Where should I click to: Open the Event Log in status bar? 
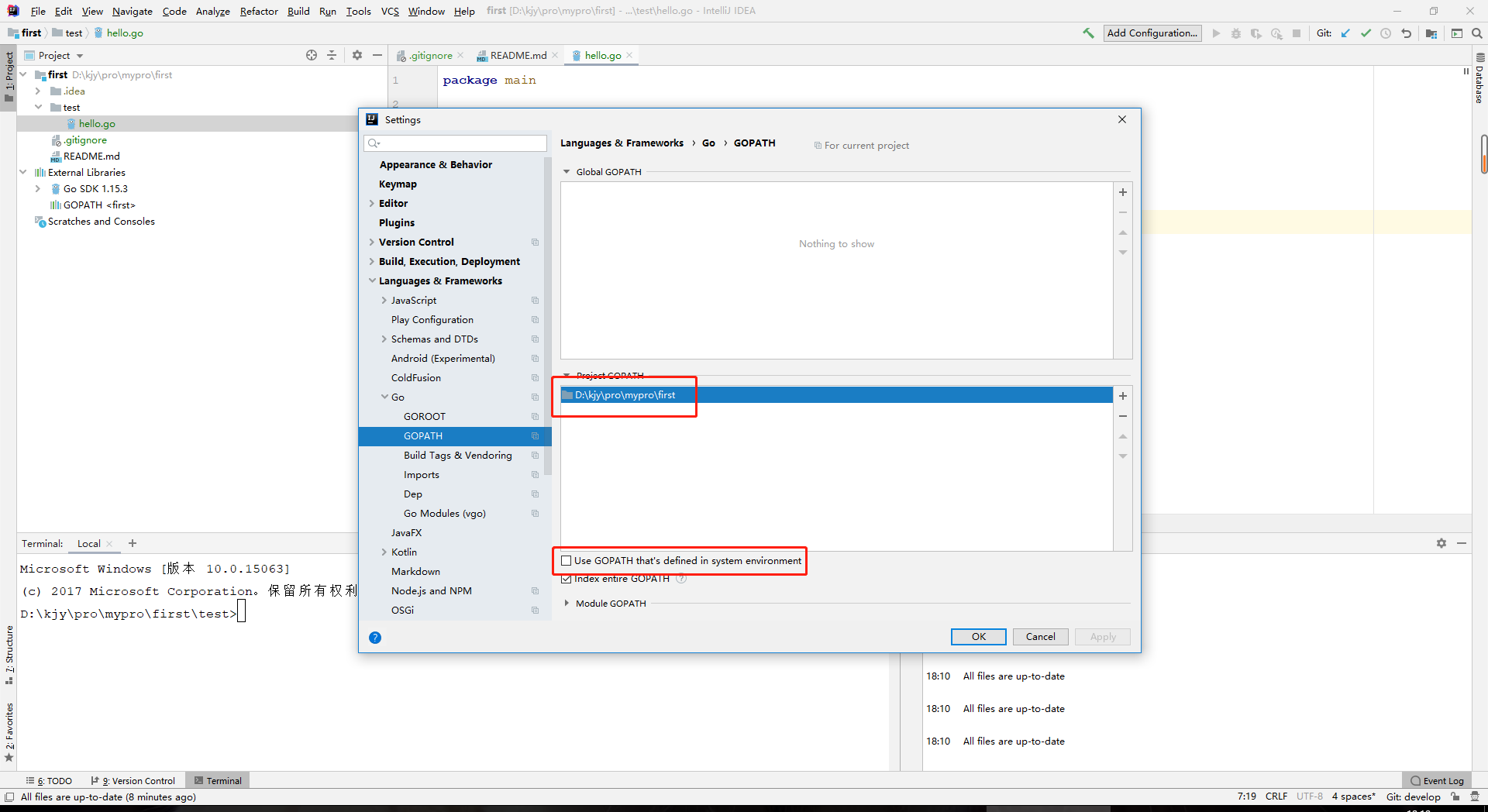[x=1437, y=780]
